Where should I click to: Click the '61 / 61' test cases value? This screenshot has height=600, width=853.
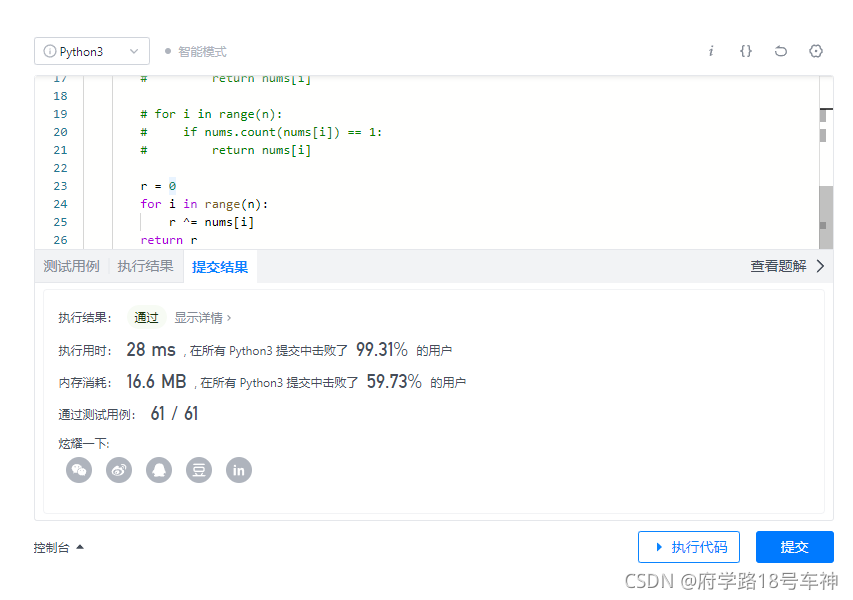tap(174, 413)
